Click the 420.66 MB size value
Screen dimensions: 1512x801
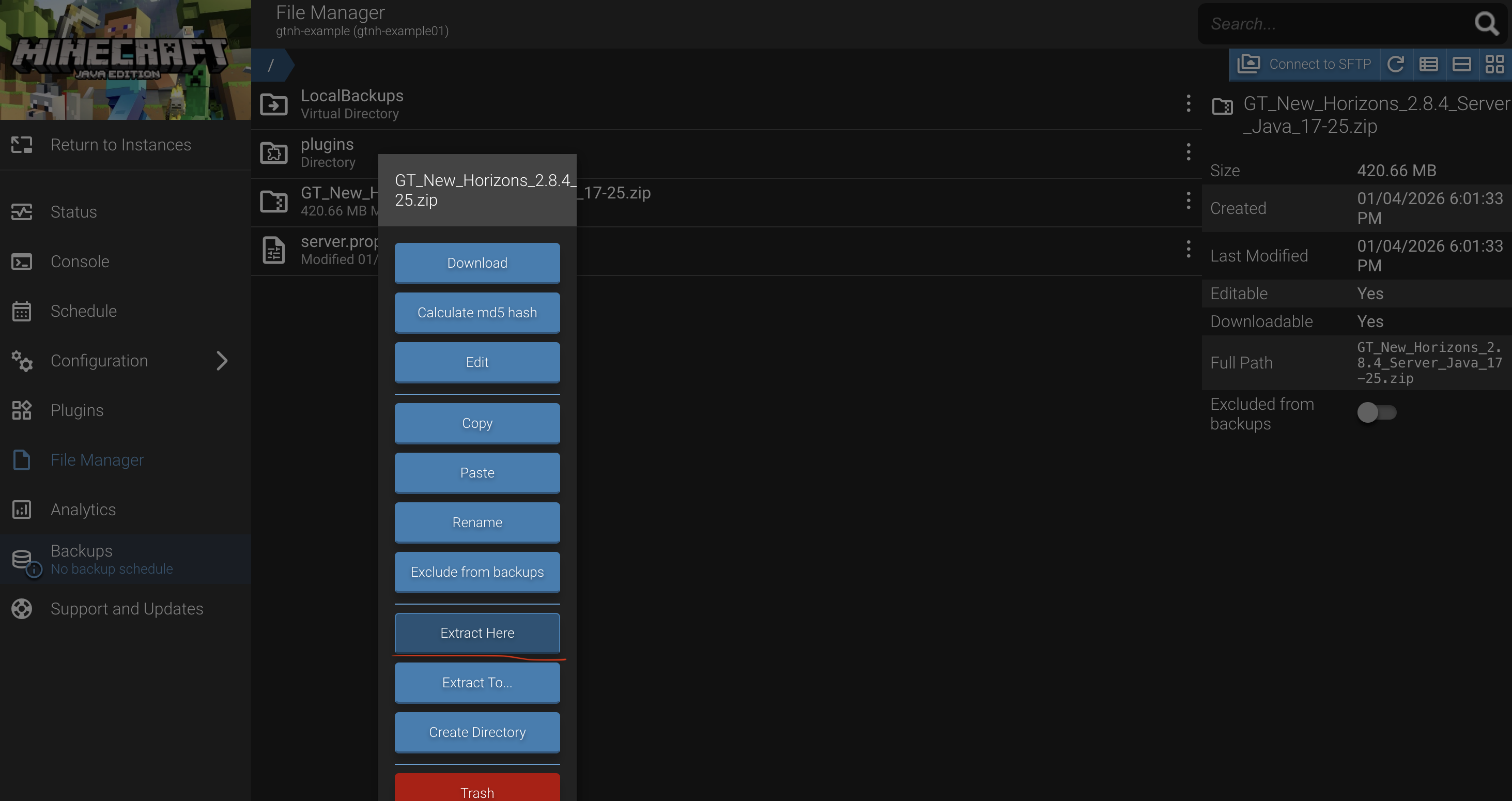click(x=1396, y=171)
